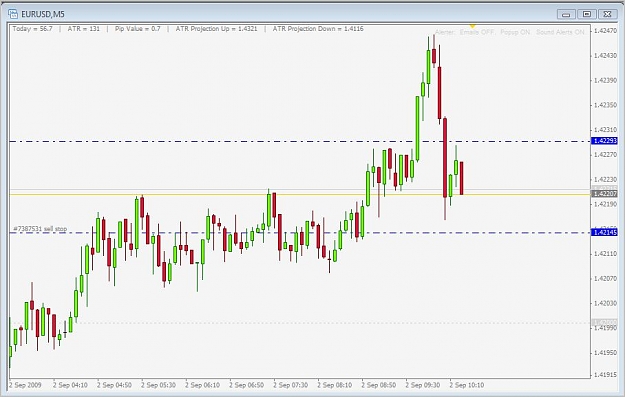Click the '2 Sep 06:50' time label

246,385
